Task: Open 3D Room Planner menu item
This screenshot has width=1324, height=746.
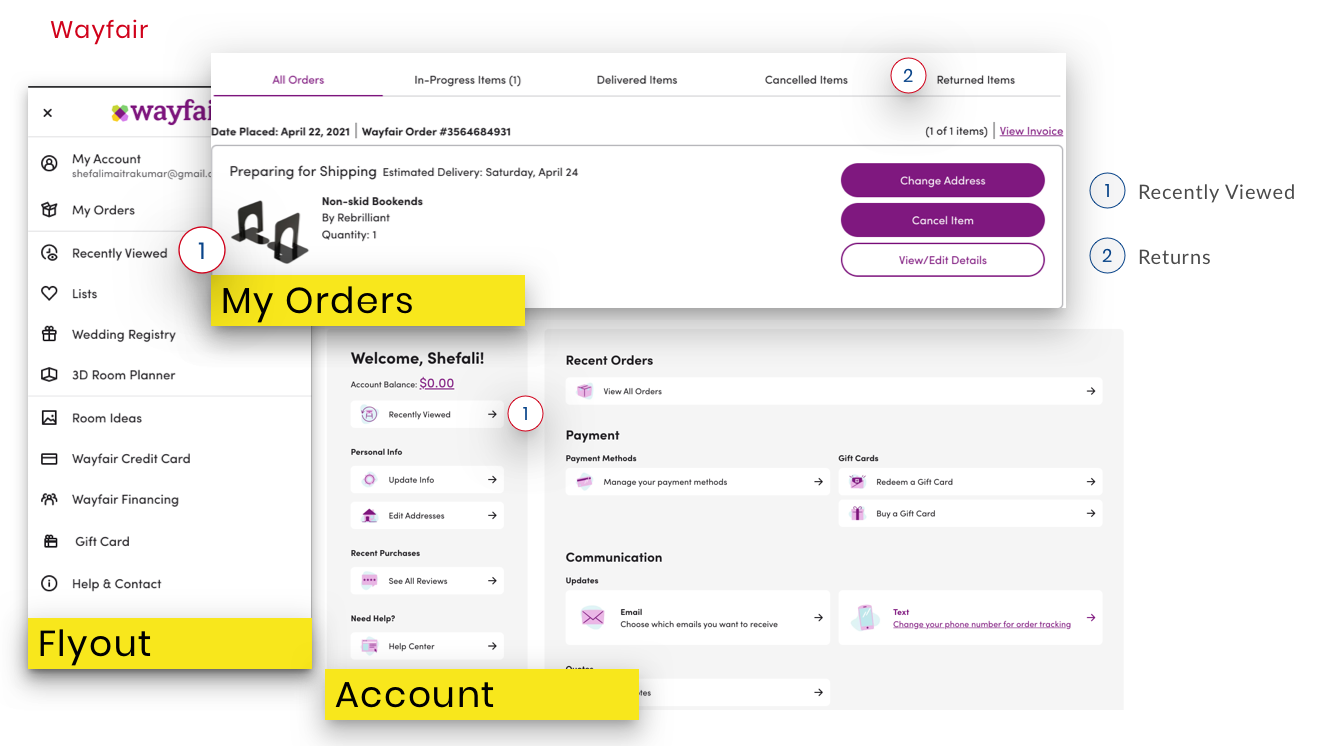Action: click(124, 375)
